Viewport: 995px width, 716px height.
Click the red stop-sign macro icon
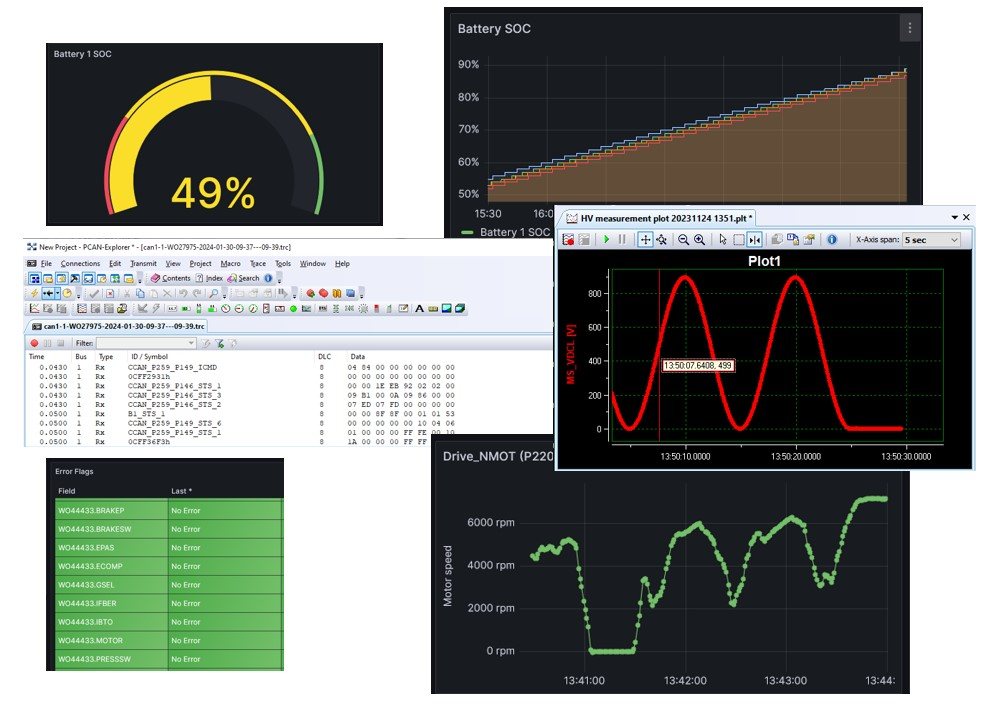point(324,293)
